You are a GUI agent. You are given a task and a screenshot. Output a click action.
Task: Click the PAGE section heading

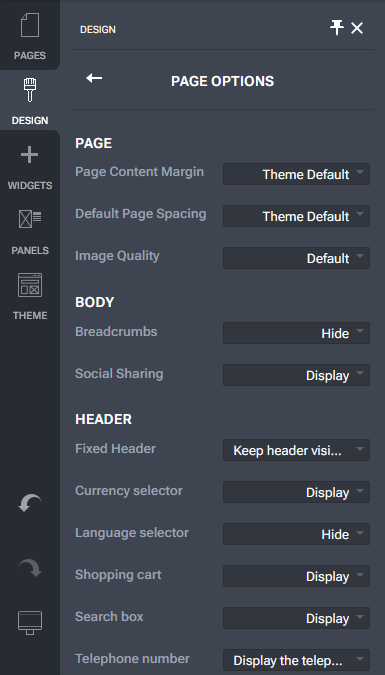(93, 143)
